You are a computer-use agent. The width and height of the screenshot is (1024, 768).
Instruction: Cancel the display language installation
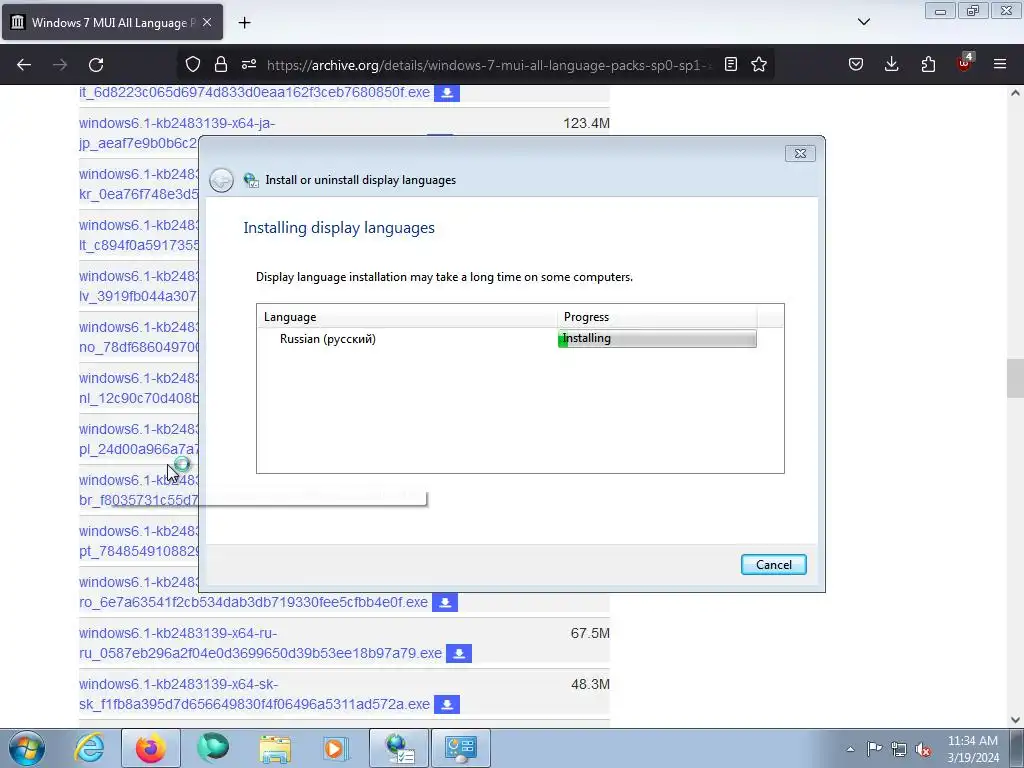click(774, 565)
